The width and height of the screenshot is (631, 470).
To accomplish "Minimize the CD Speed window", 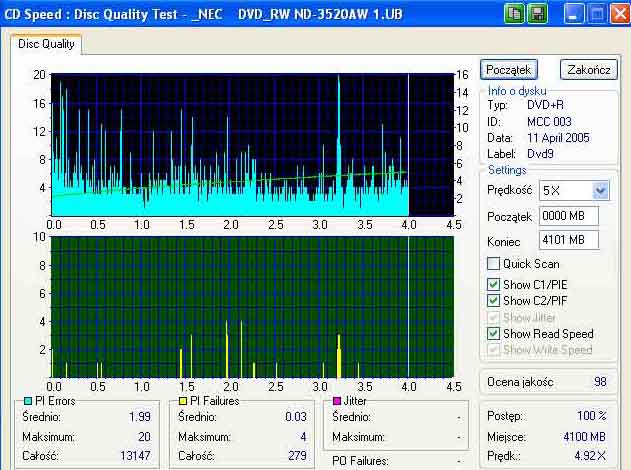I will click(x=574, y=14).
